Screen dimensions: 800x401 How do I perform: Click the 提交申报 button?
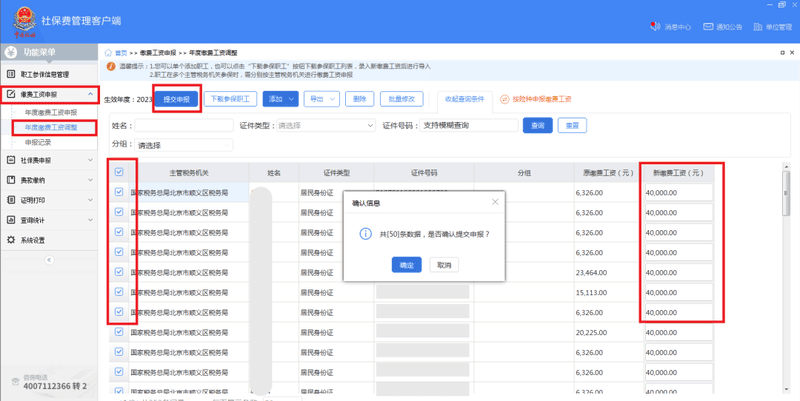click(x=177, y=99)
